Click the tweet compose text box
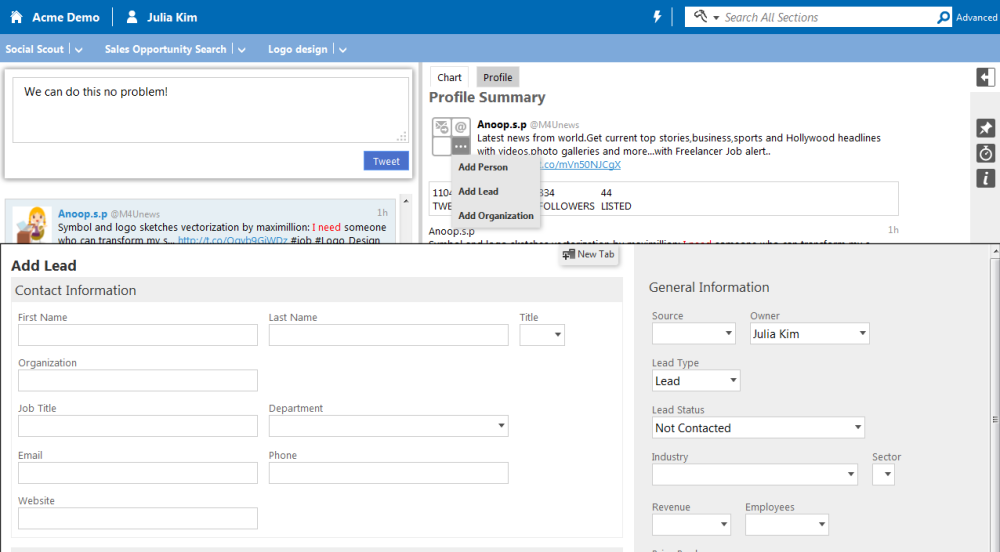Screen dimensions: 1000x552 pyautogui.click(x=210, y=110)
